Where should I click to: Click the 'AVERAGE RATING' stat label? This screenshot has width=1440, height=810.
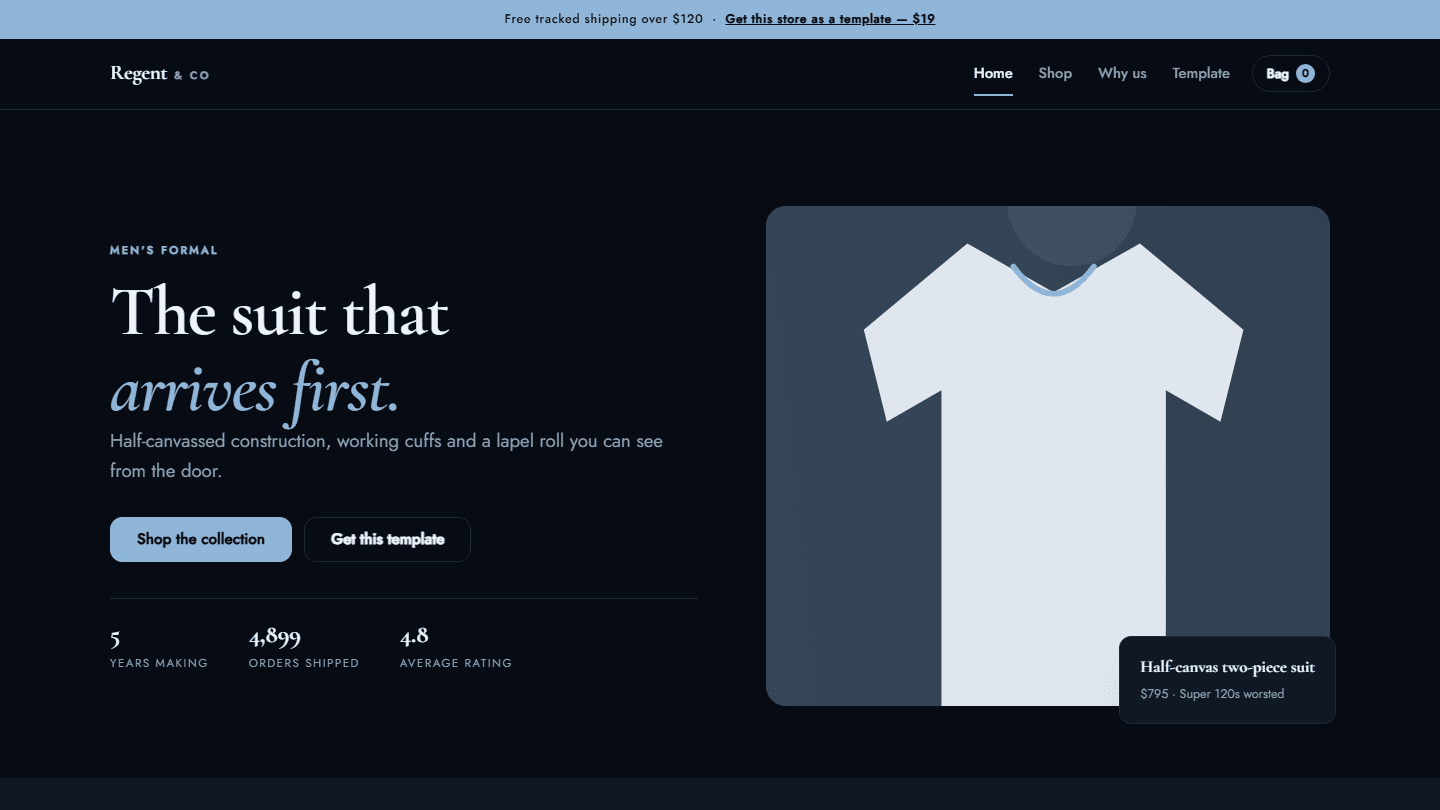click(x=456, y=663)
